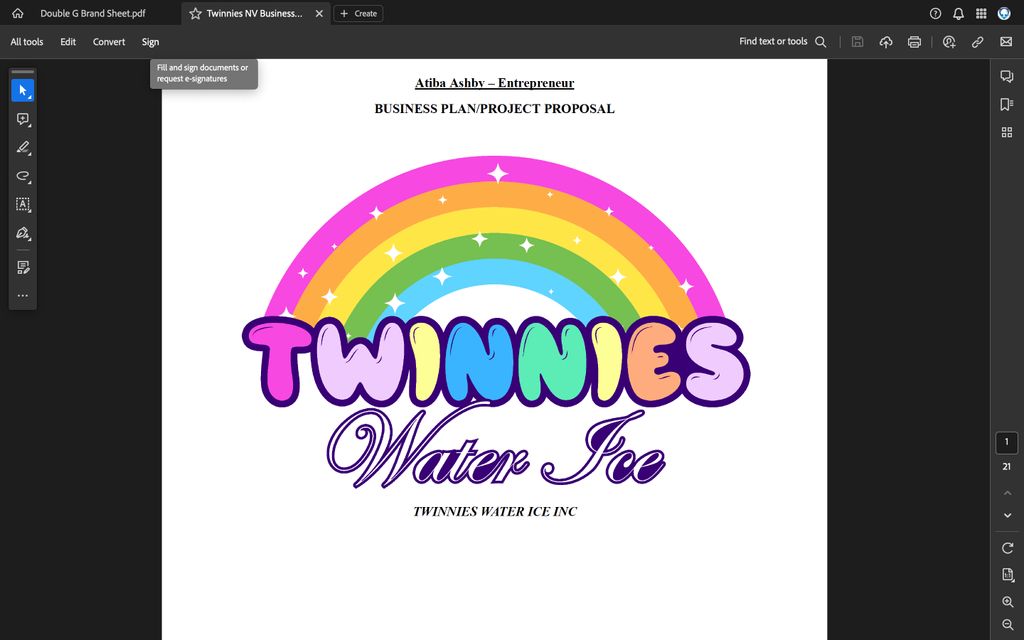The width and height of the screenshot is (1024, 640).
Task: Click 'BUSINESS PLAN/PROJECT PROPOSAL' text
Action: (494, 108)
